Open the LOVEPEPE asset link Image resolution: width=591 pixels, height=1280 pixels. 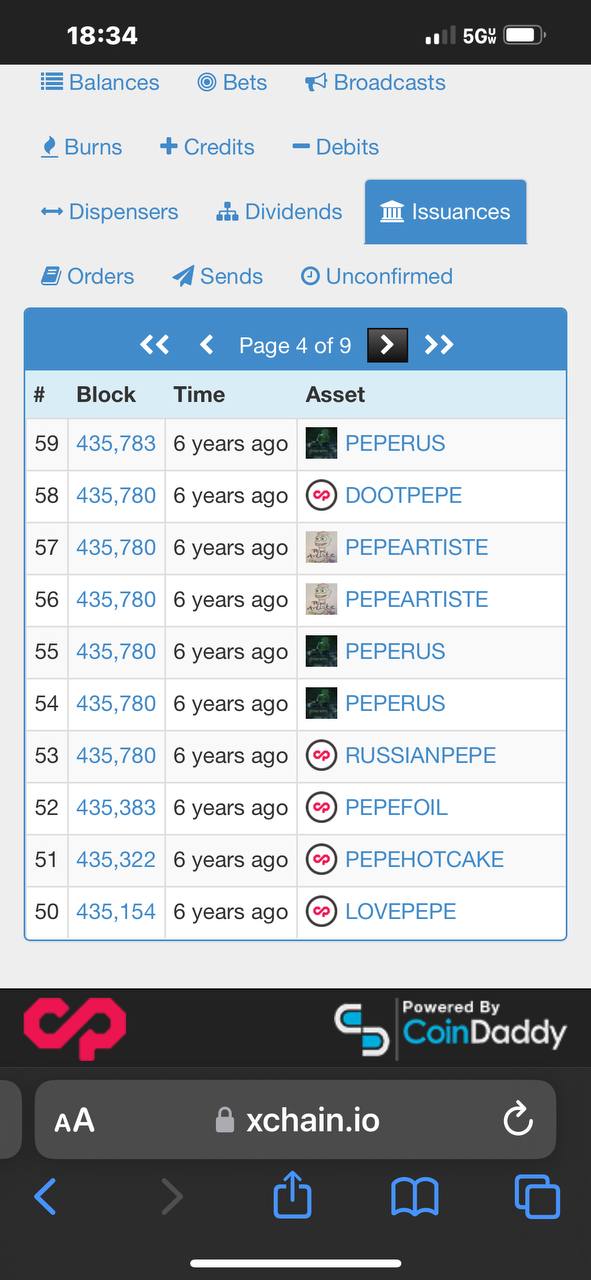coord(400,912)
